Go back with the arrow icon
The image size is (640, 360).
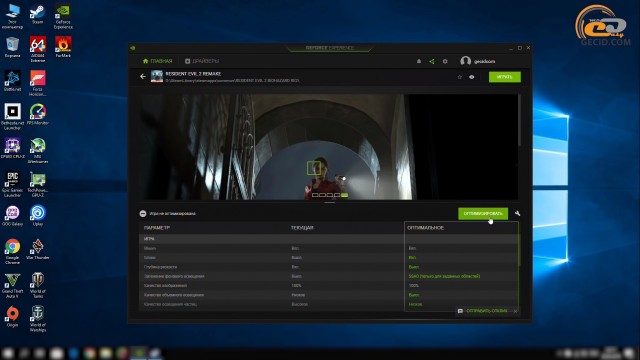click(x=143, y=76)
